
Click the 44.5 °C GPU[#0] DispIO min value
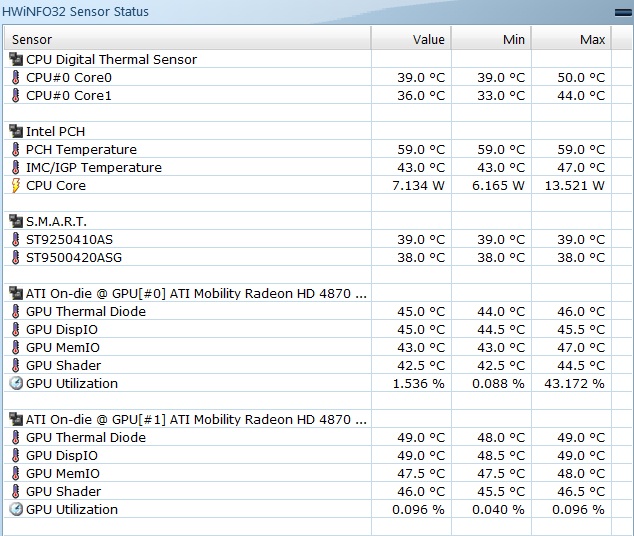[x=501, y=329]
